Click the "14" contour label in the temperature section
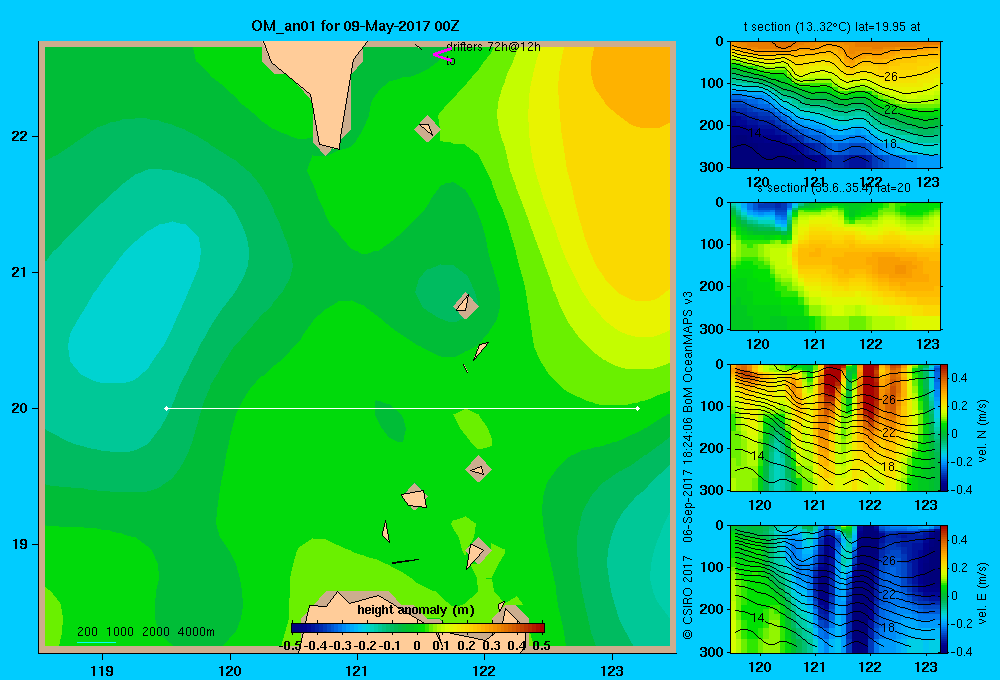The height and width of the screenshot is (680, 1000). point(755,133)
